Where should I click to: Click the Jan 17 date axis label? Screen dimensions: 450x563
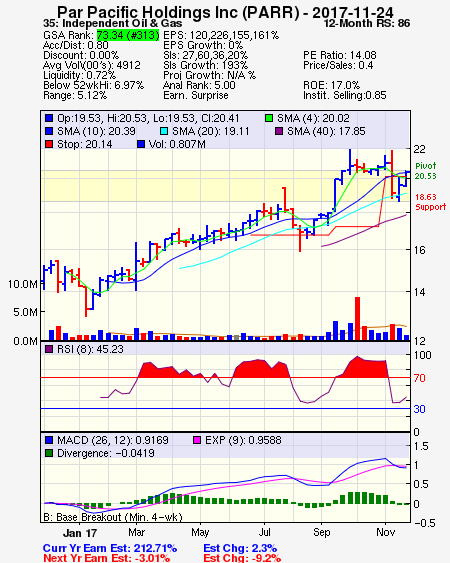pyautogui.click(x=80, y=533)
